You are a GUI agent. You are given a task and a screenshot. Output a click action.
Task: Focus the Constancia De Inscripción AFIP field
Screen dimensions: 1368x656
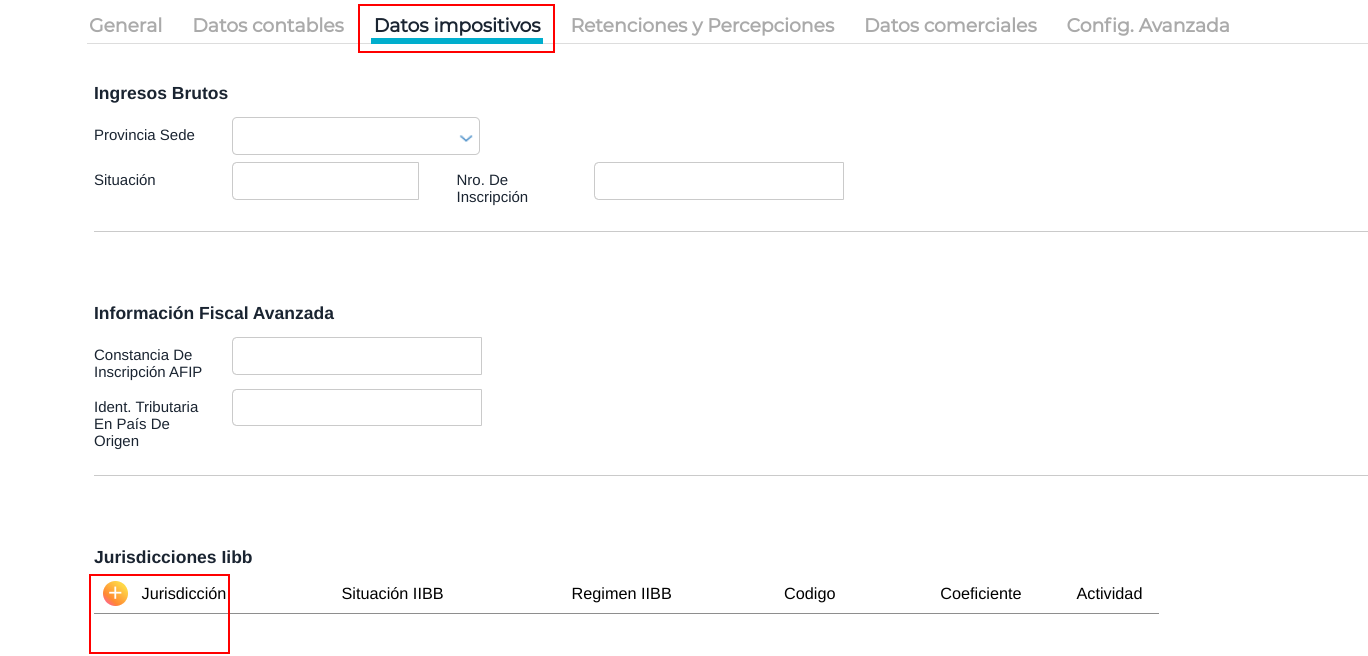[x=356, y=356]
